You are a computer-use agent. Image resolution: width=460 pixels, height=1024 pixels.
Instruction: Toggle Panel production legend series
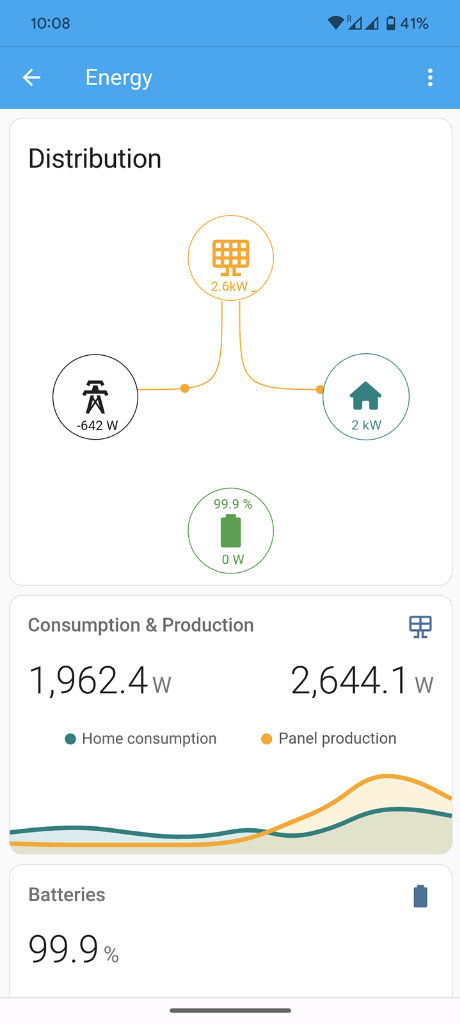click(x=329, y=739)
